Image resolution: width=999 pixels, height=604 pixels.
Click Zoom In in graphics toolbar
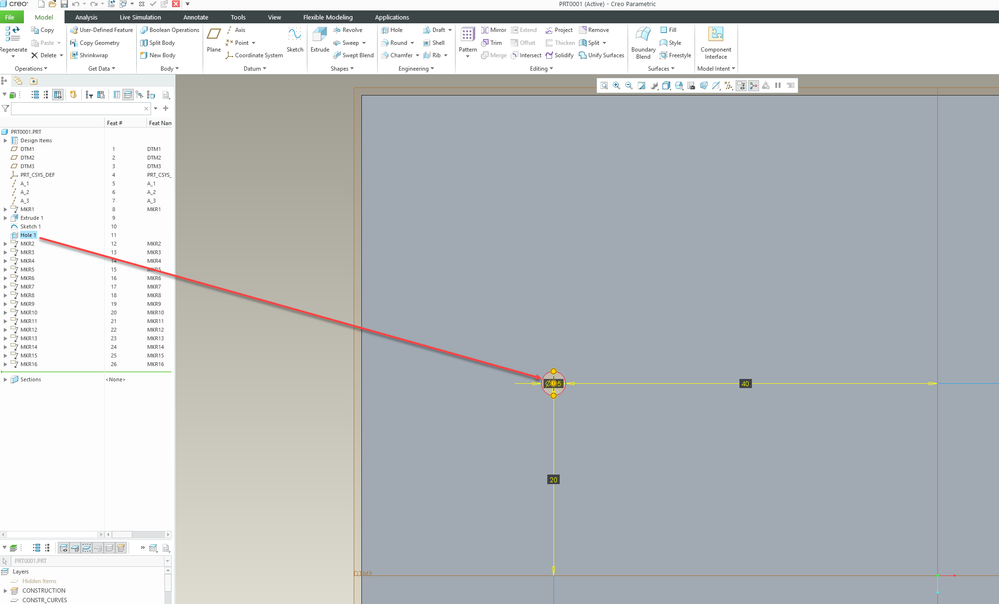(x=616, y=86)
